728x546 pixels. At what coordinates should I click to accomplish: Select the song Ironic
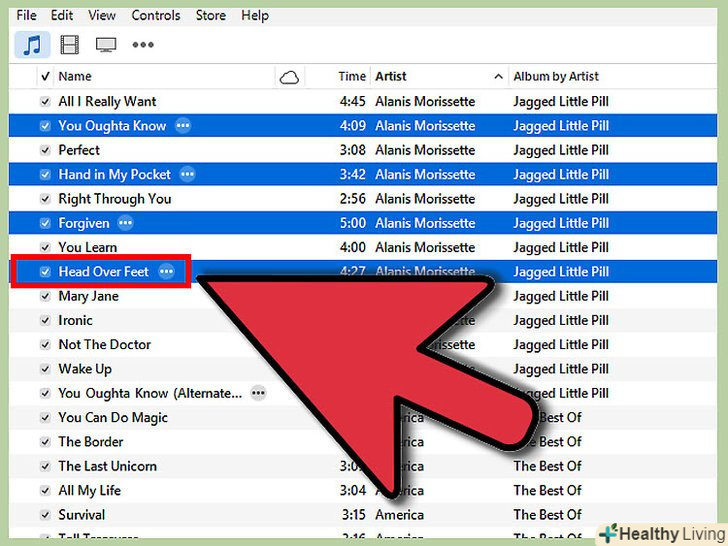click(75, 320)
